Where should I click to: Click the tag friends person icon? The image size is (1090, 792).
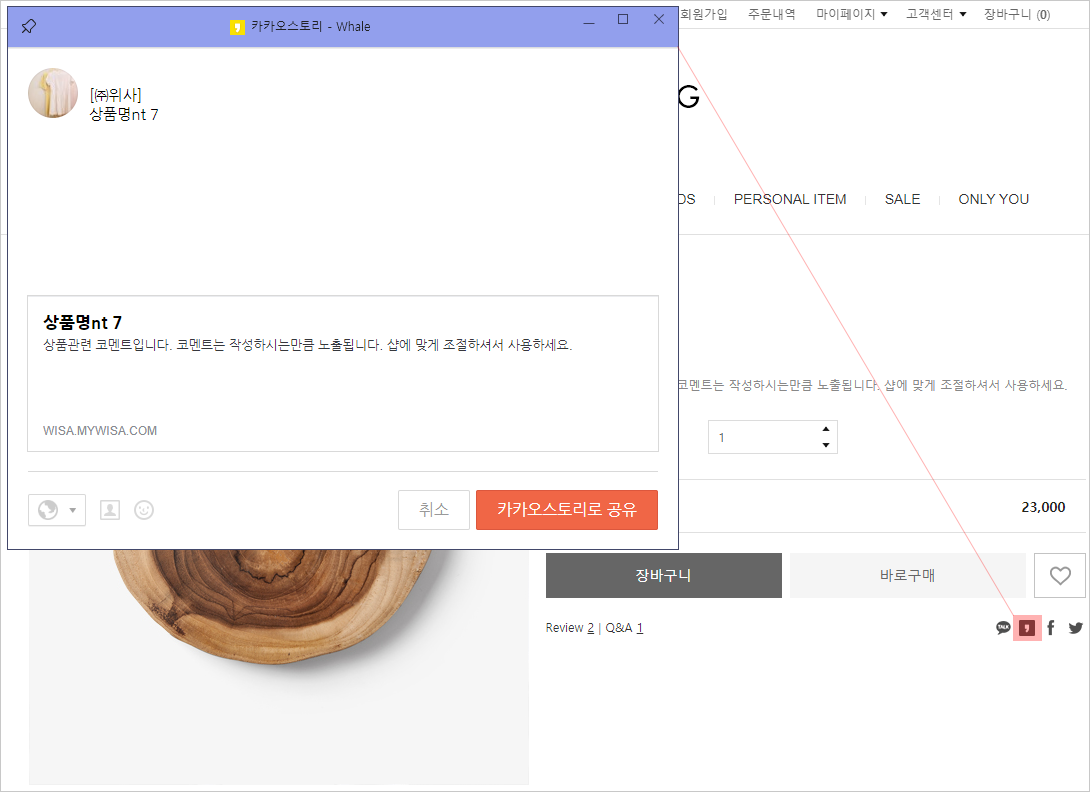pos(110,510)
